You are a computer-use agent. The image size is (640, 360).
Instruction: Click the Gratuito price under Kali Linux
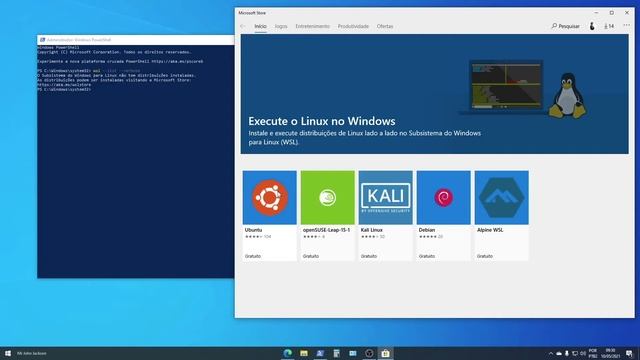coord(369,256)
